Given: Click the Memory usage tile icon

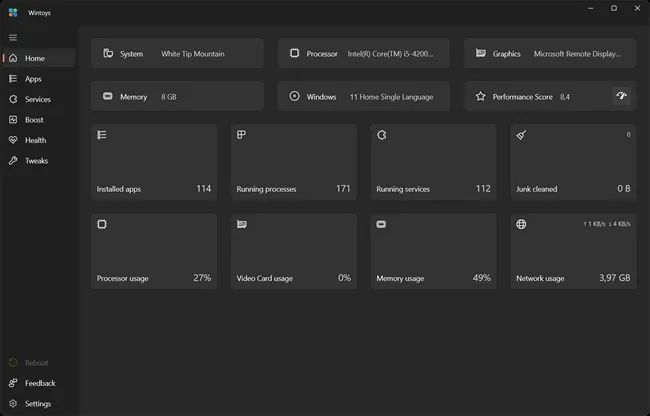Looking at the screenshot, I should [x=381, y=224].
